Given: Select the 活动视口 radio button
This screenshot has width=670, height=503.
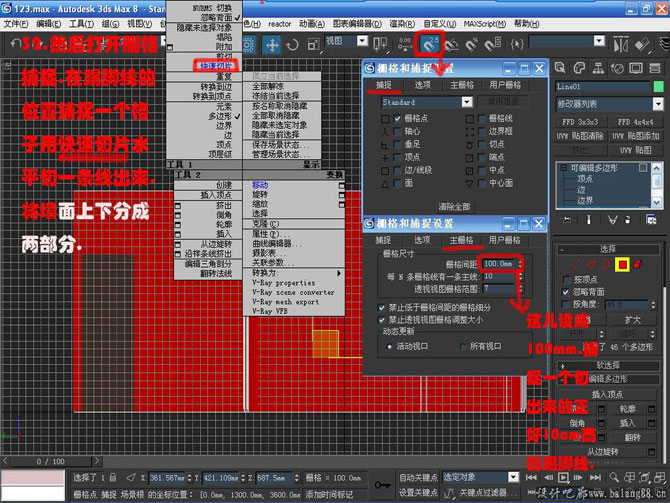Looking at the screenshot, I should click(x=389, y=347).
